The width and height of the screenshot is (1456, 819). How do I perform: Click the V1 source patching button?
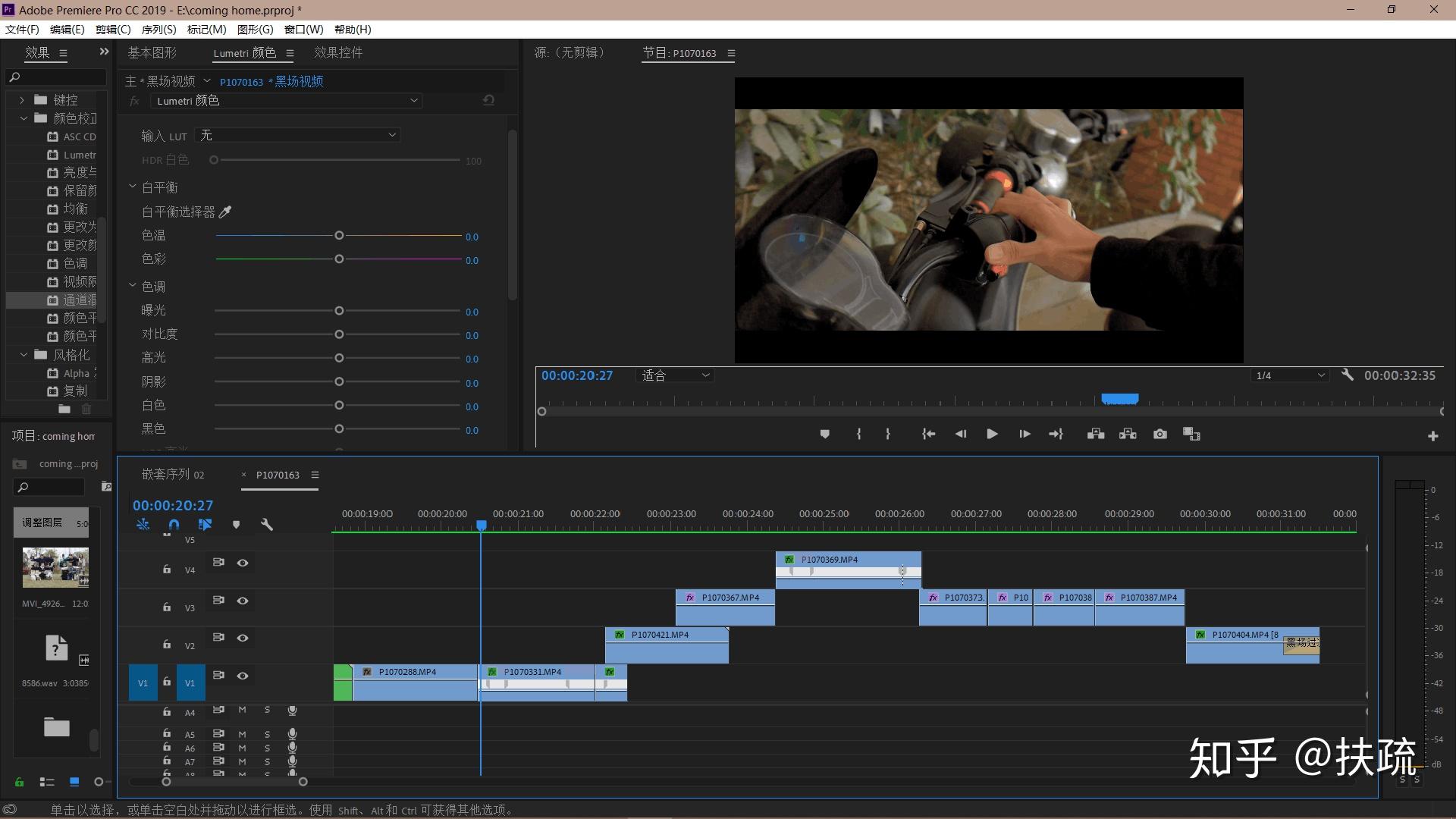(143, 682)
